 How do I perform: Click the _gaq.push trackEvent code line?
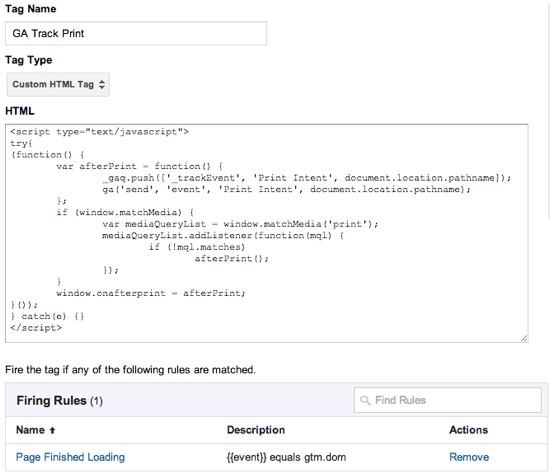(307, 178)
